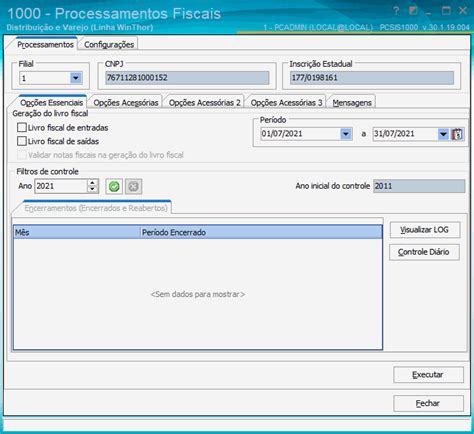Screen dimensions: 474x434
Task: Click the Período Encerrado column header
Action: click(261, 232)
